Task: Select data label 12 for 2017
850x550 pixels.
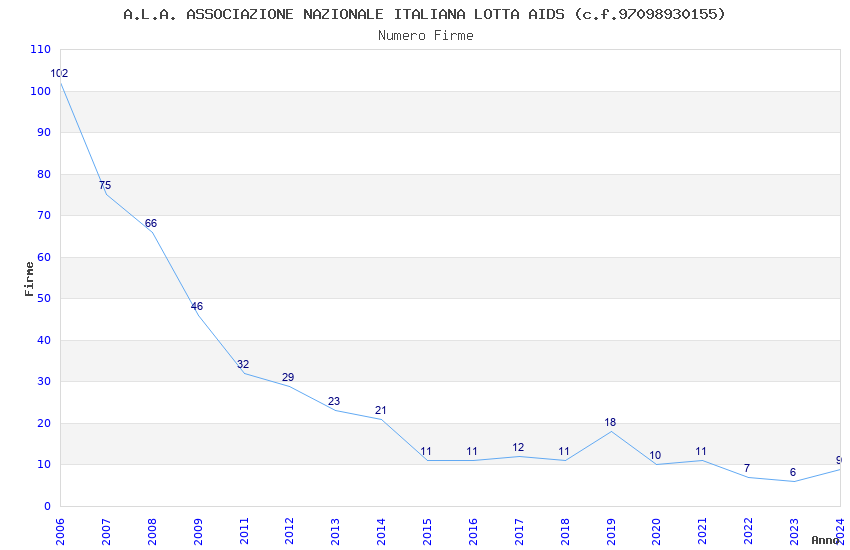Action: coord(518,448)
